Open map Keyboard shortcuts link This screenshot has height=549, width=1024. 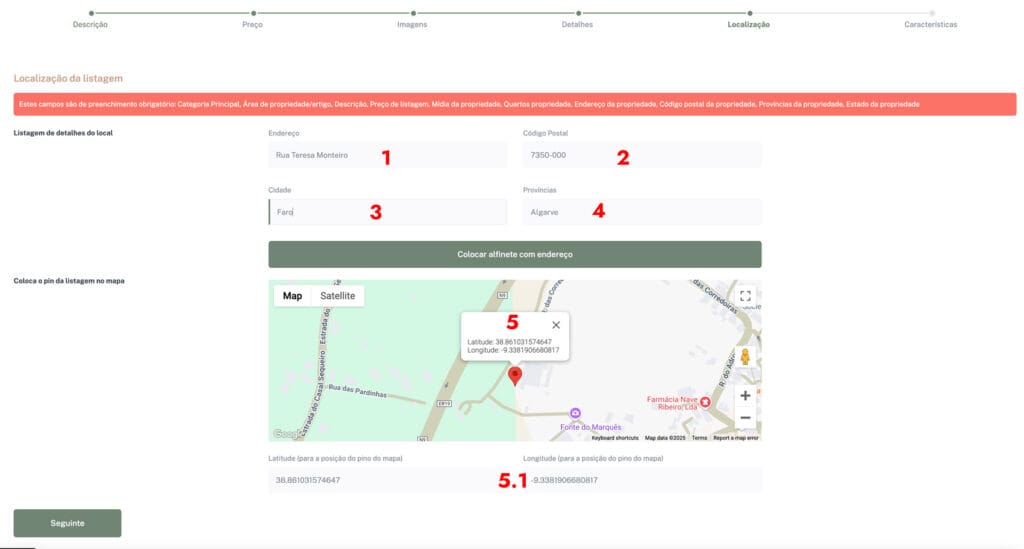pyautogui.click(x=615, y=438)
